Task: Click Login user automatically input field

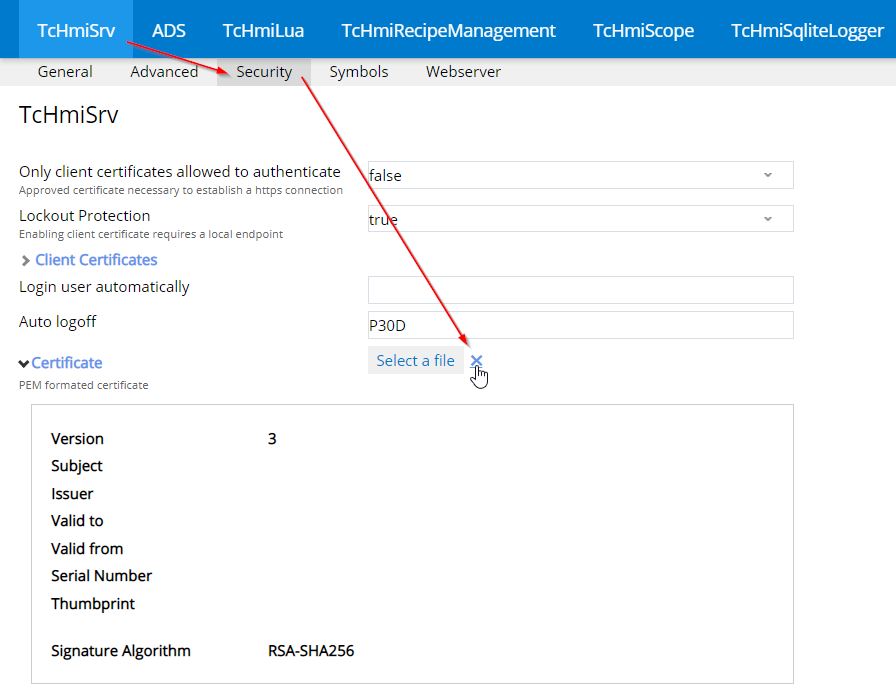Action: [x=581, y=290]
